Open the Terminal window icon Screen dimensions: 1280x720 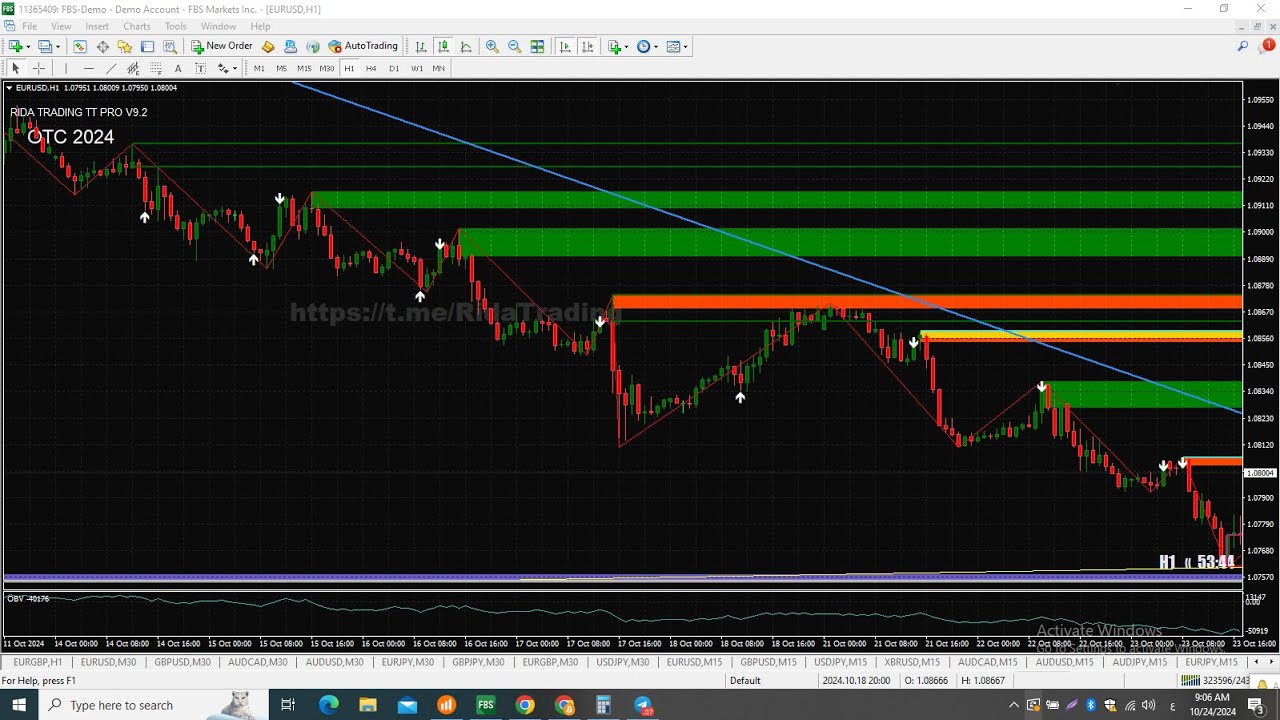coord(147,46)
